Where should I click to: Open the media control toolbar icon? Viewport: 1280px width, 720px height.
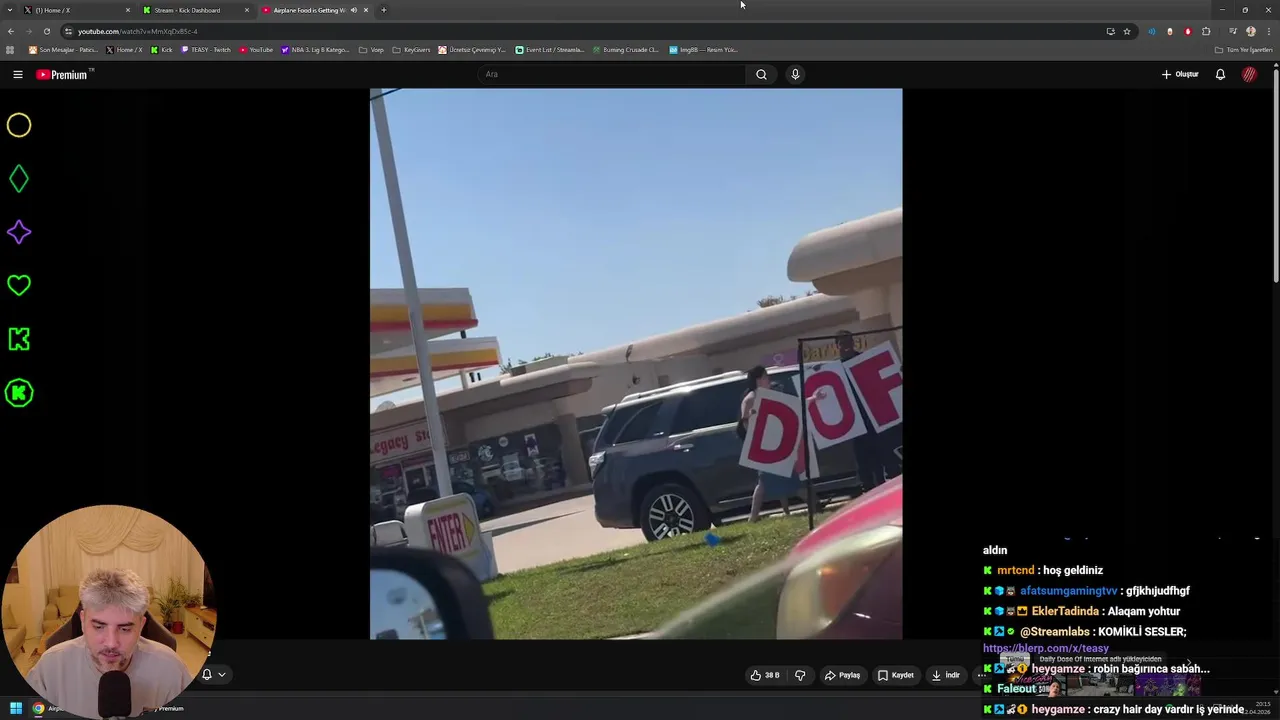1233,31
